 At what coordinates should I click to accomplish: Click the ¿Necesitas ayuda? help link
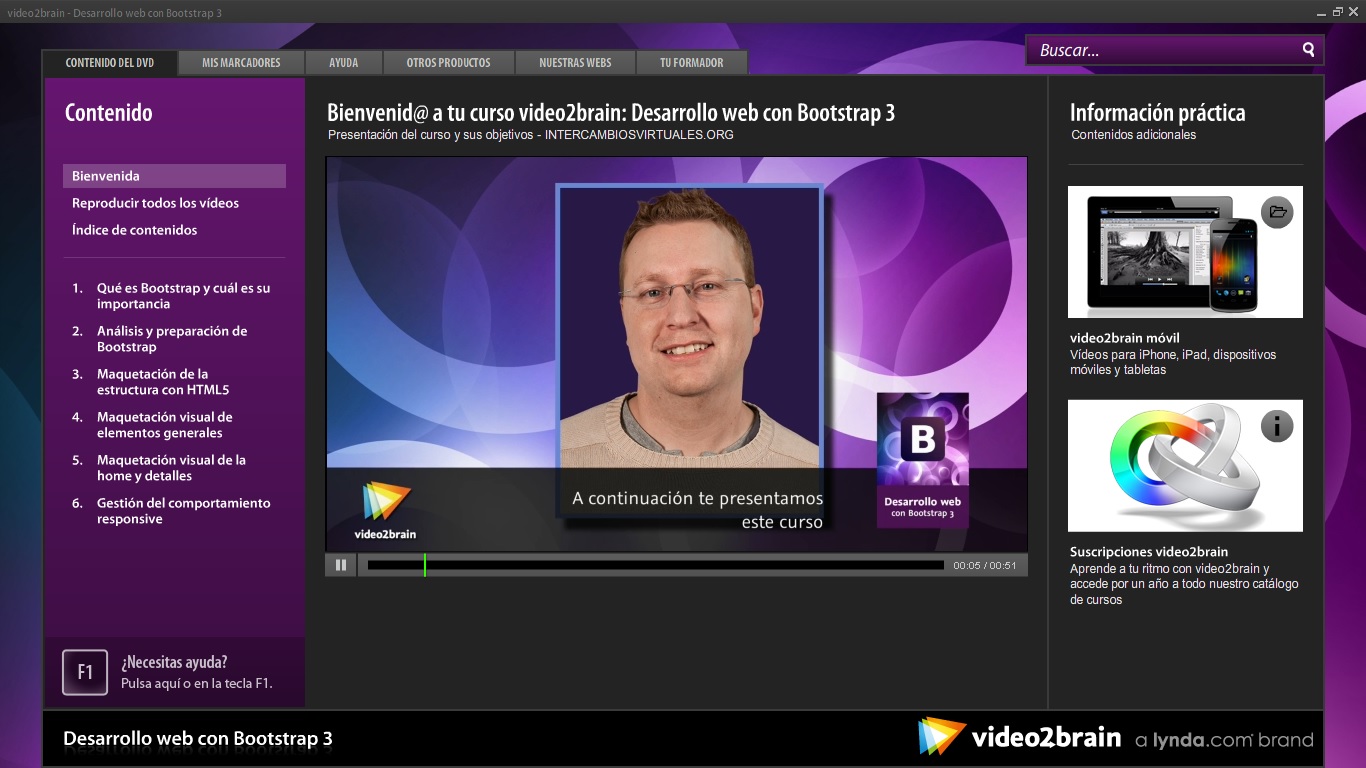pyautogui.click(x=197, y=672)
